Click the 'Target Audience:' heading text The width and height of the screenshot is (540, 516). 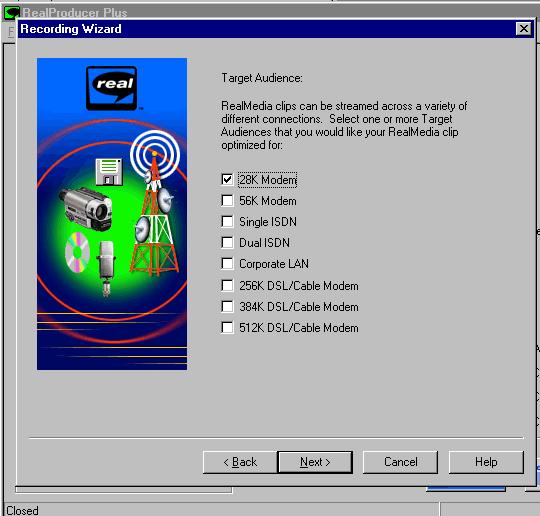(x=262, y=78)
